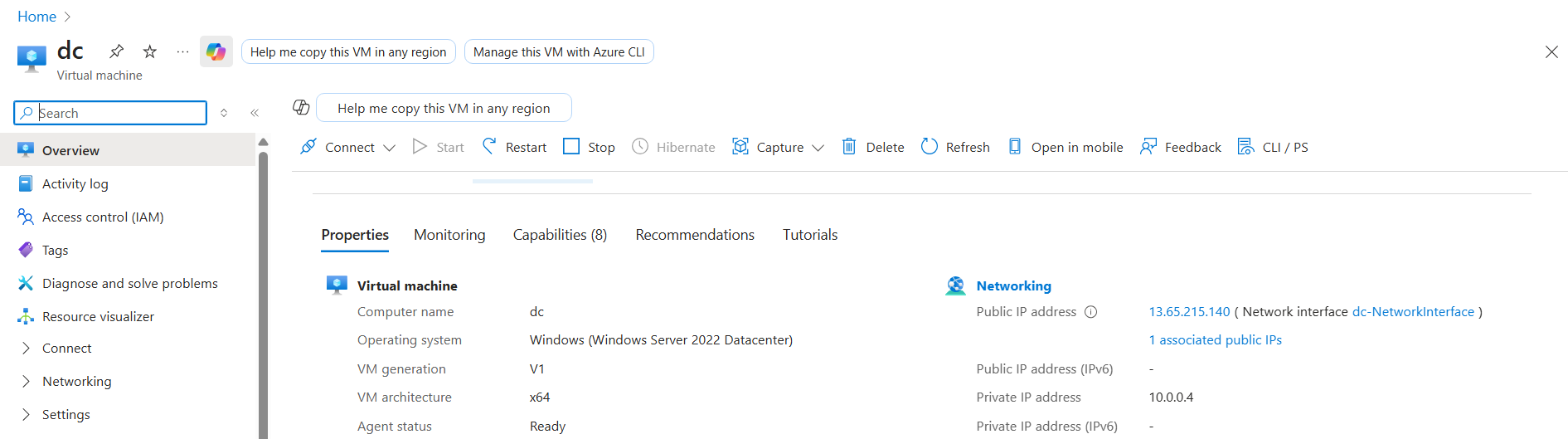Click 'Windows (Windows Server 2022 Datacenter)' value
The height and width of the screenshot is (439, 1568).
coord(661,340)
